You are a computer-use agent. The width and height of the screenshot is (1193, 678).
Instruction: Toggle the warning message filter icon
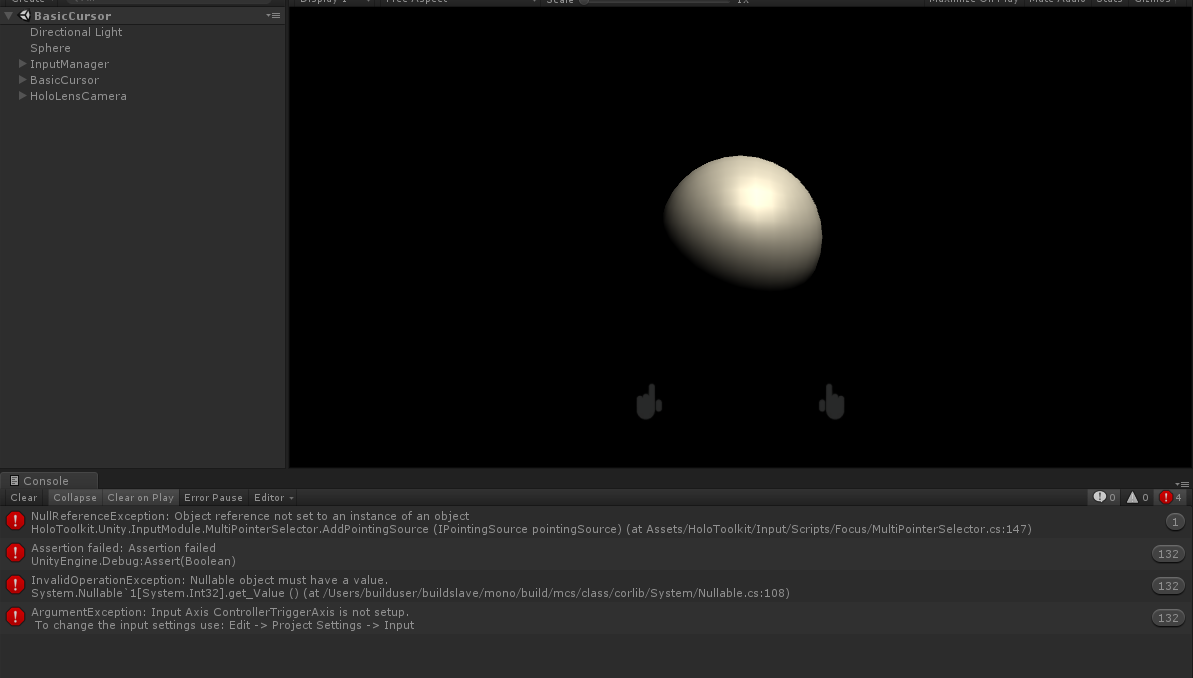click(1134, 497)
